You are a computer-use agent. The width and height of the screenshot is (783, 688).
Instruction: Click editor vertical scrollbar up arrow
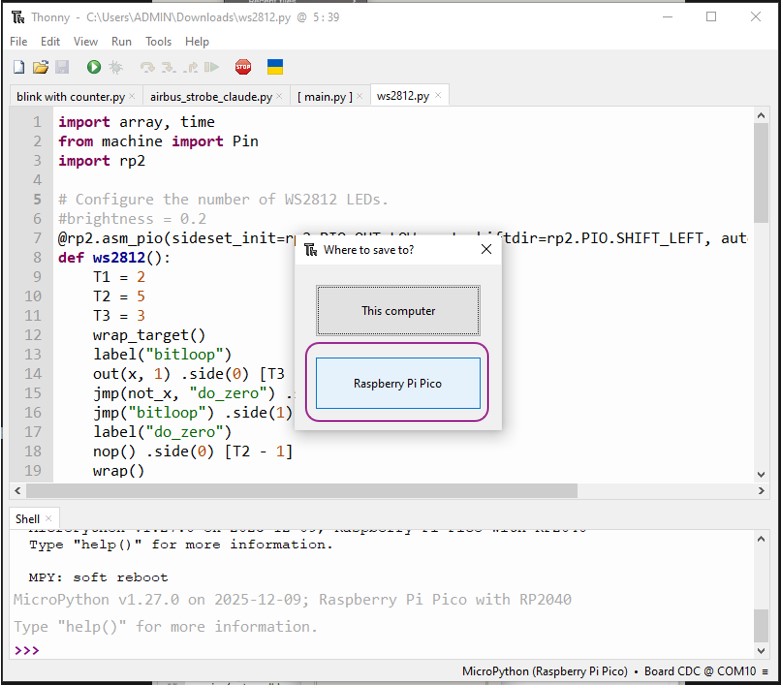click(x=761, y=116)
